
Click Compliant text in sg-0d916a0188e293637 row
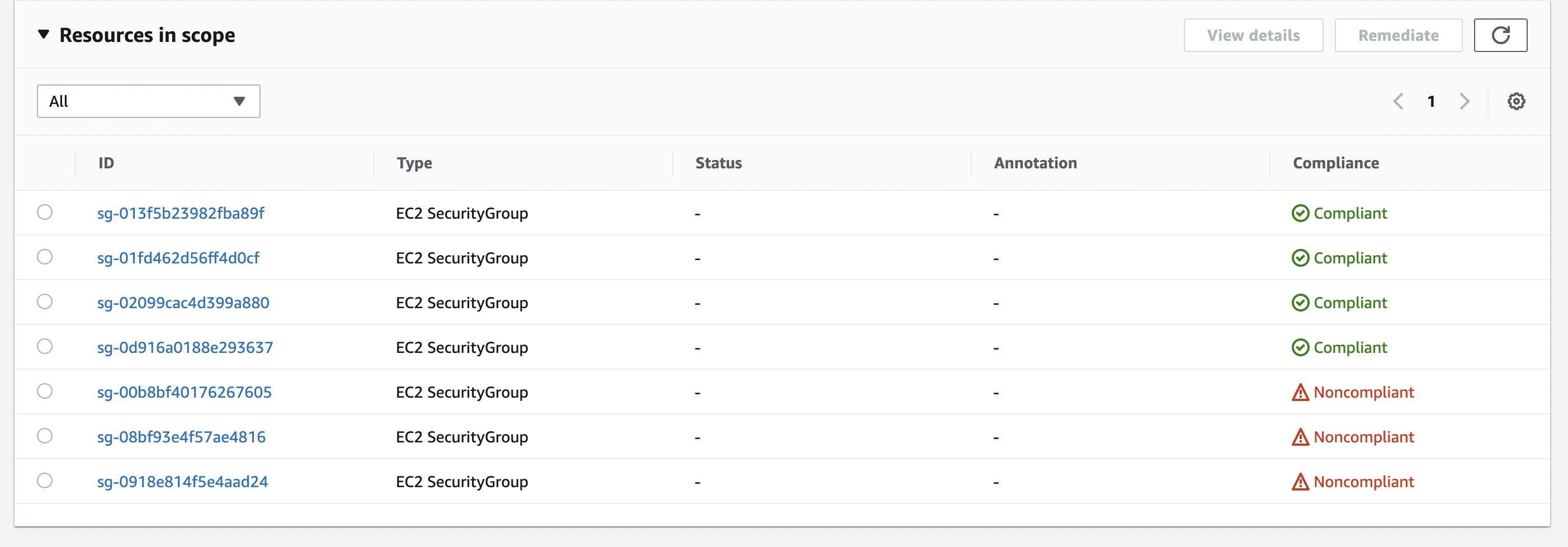[x=1349, y=348]
